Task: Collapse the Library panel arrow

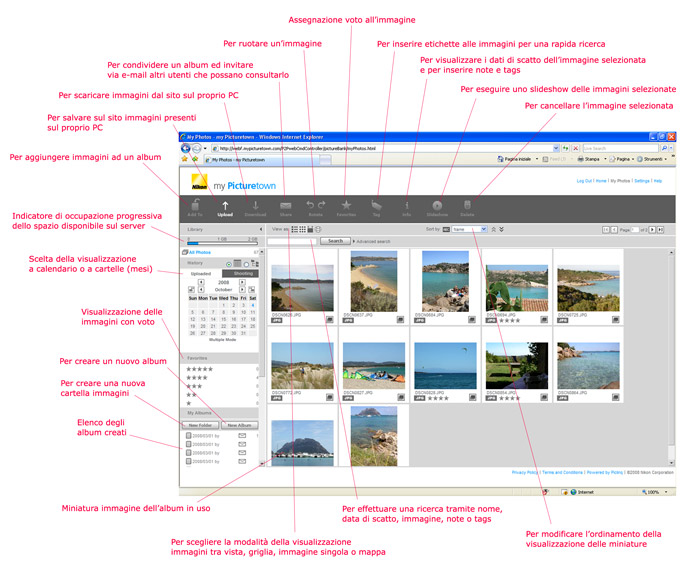Action: point(261,229)
